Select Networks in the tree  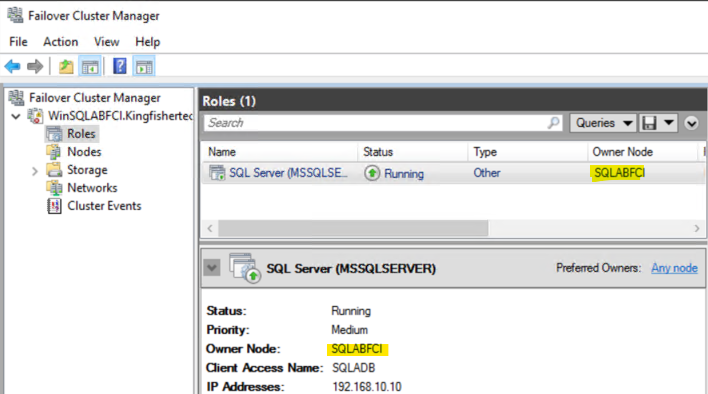point(92,188)
